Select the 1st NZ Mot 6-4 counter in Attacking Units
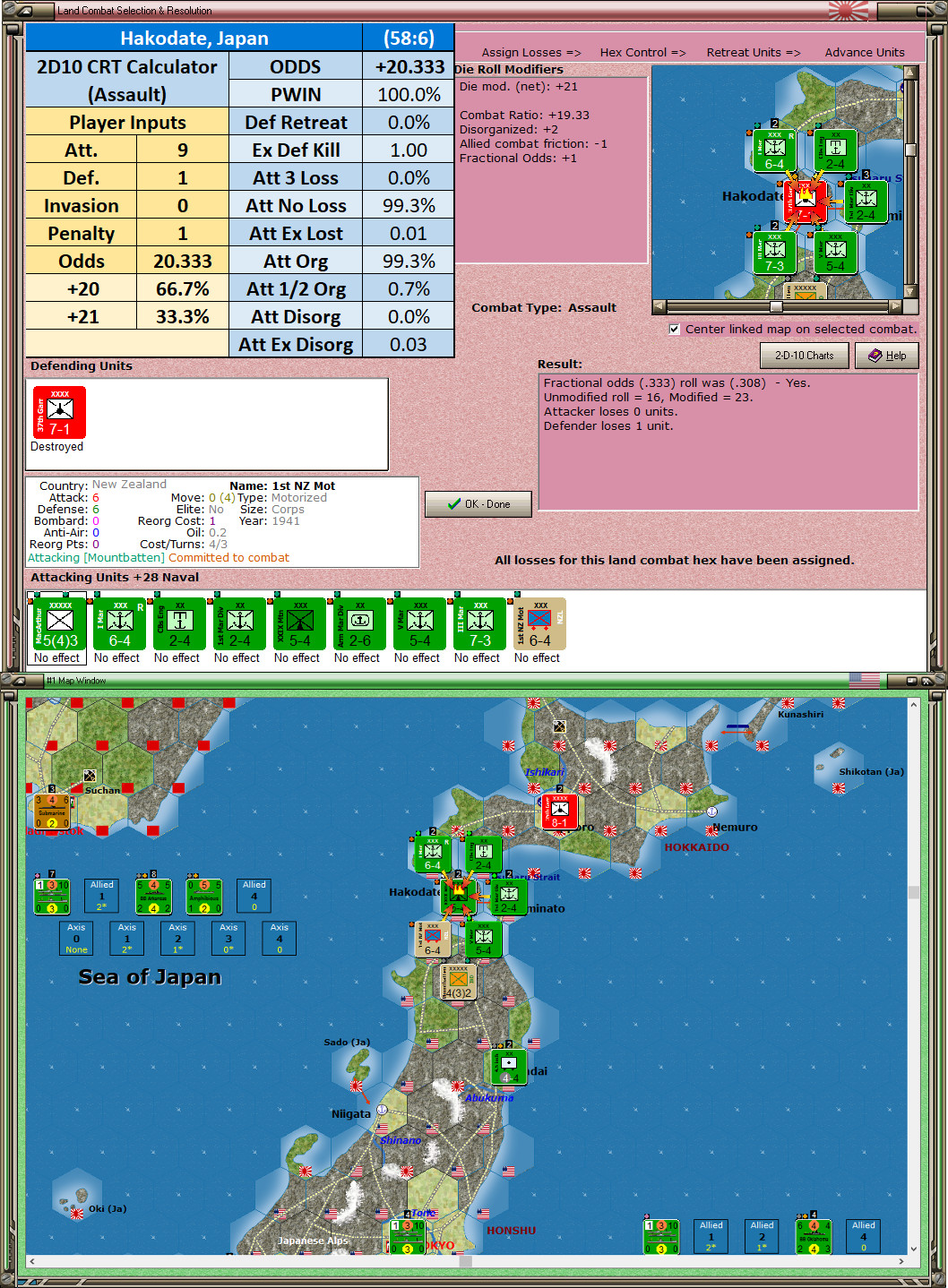This screenshot has width=948, height=1288. pos(539,623)
